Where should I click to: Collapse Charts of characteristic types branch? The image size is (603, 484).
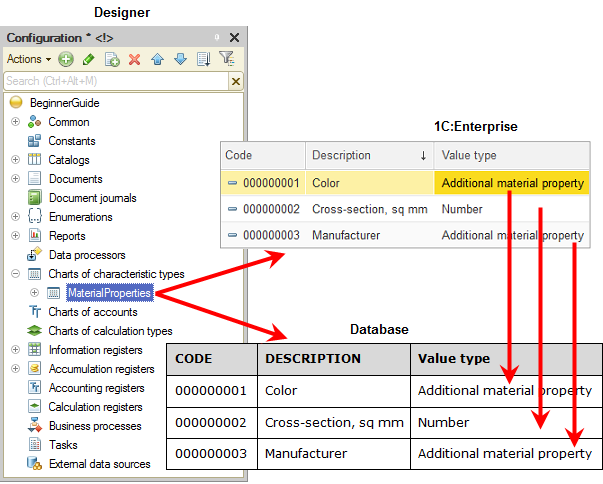[15, 274]
